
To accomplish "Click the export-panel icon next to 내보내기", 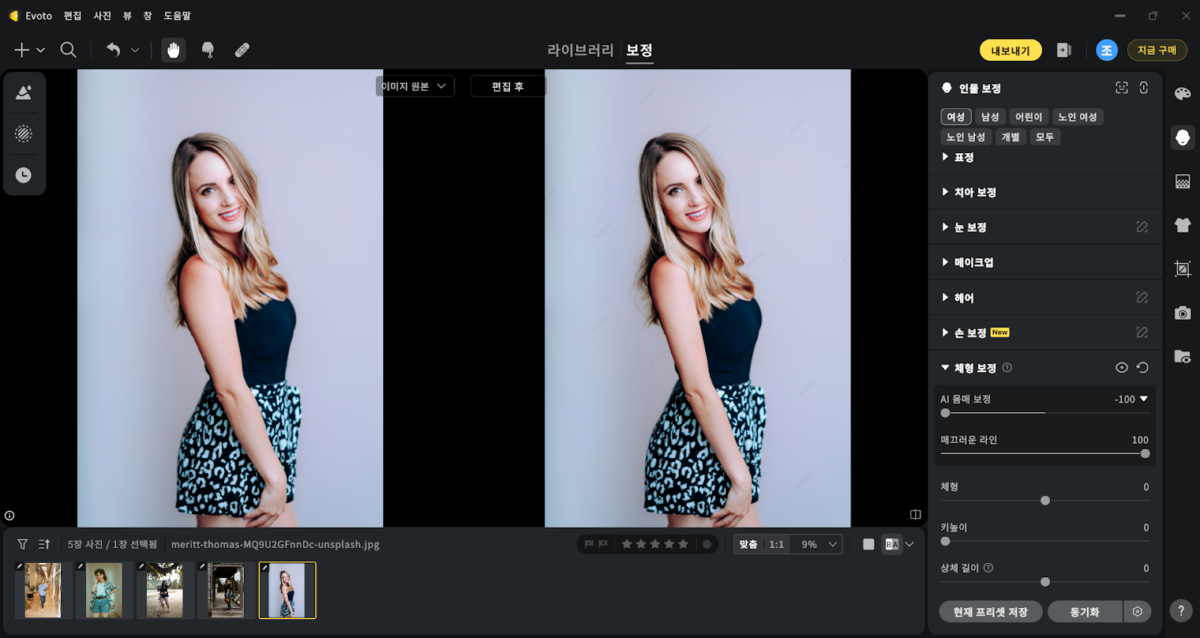I will [1064, 50].
